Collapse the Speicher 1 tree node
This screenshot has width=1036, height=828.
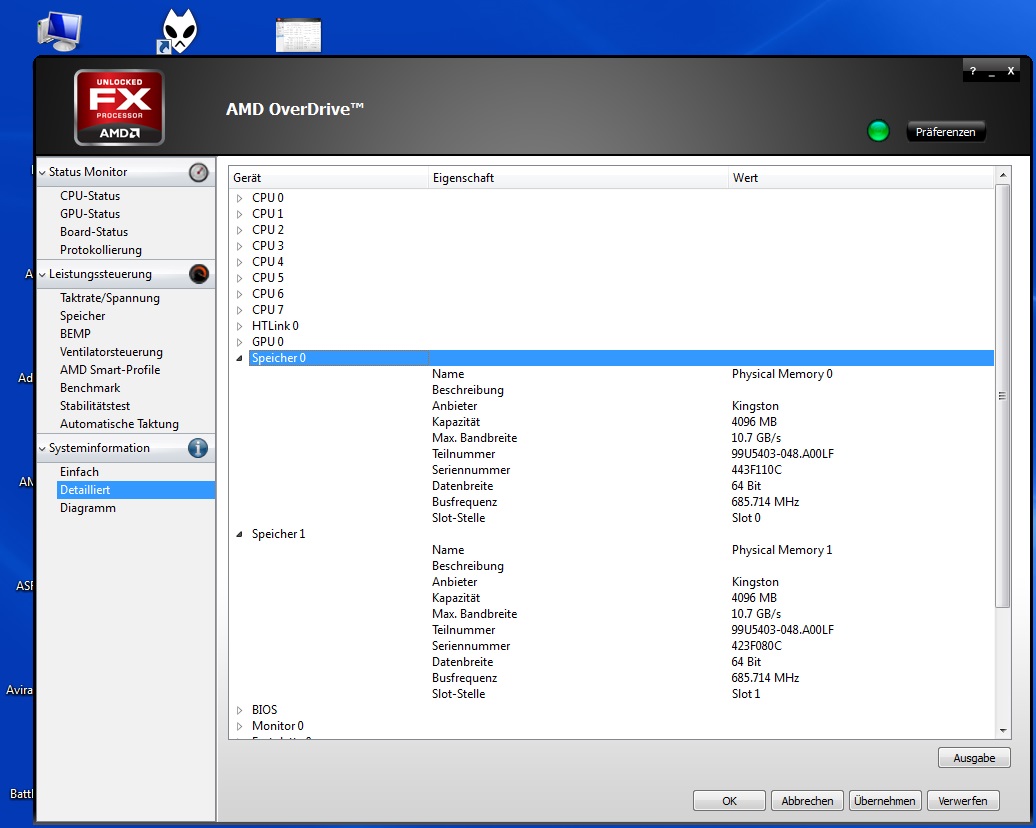pyautogui.click(x=239, y=534)
